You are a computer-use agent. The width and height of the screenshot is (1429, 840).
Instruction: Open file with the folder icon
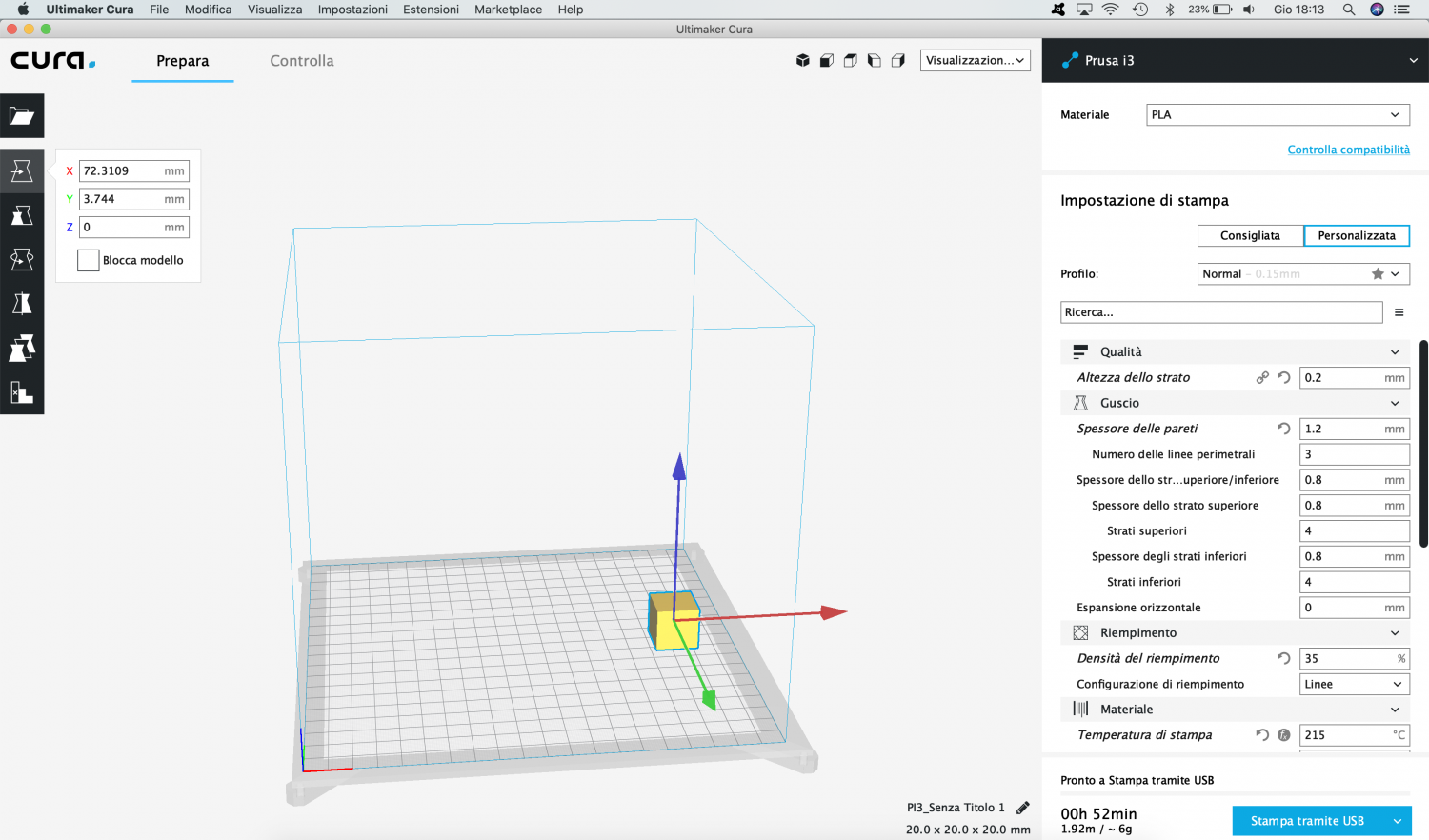22,116
